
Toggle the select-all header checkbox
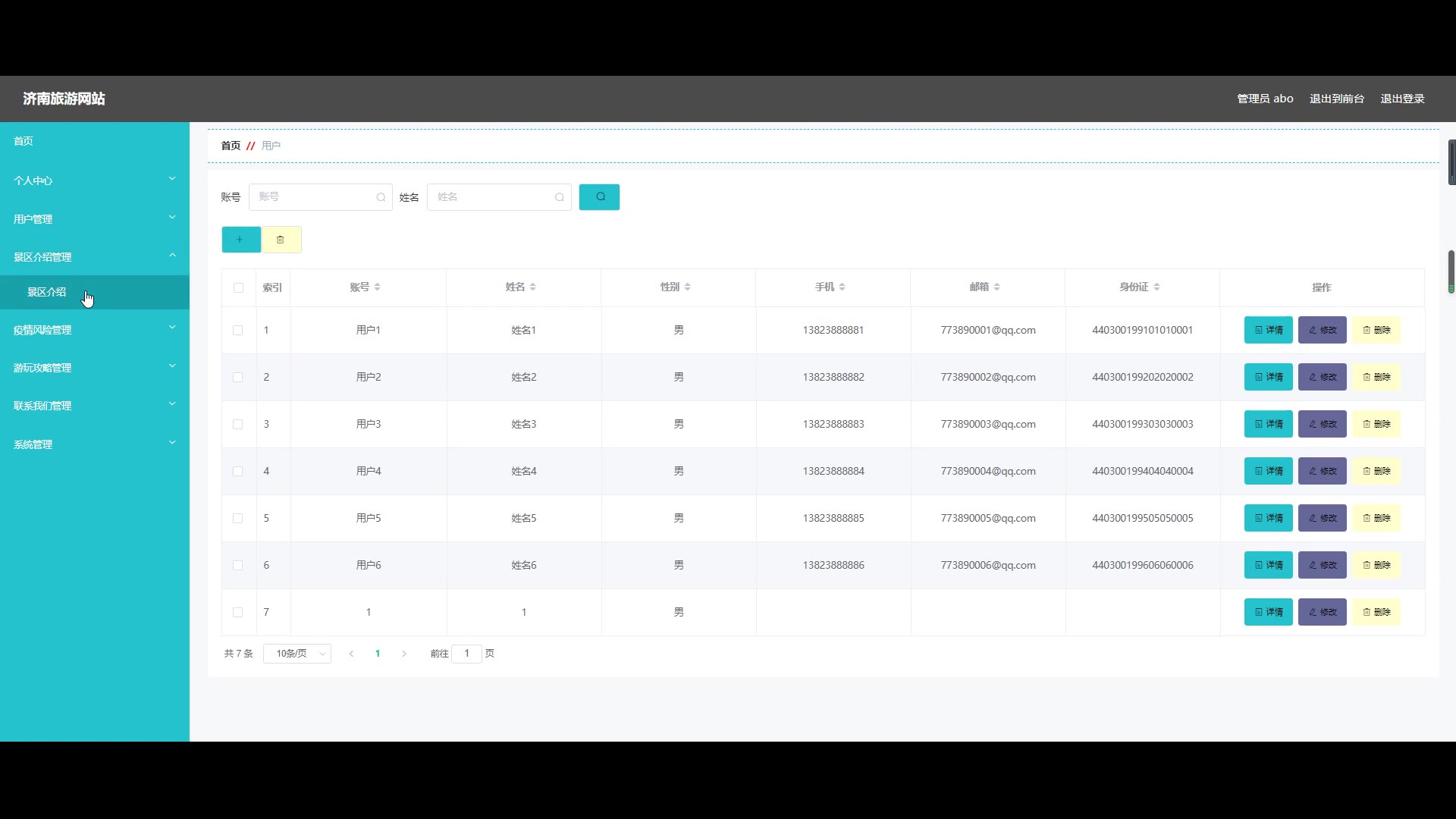[238, 287]
